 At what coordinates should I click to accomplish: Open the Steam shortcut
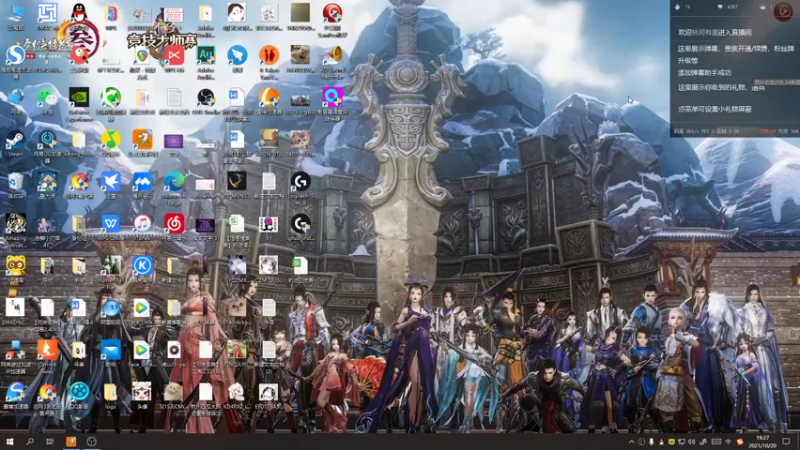(x=15, y=139)
